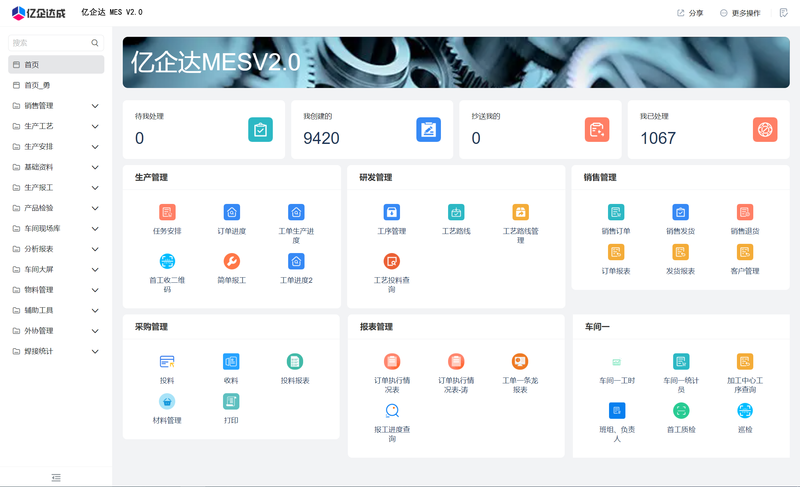Open the 更多操作 dropdown menu
Image resolution: width=800 pixels, height=487 pixels.
coord(740,13)
